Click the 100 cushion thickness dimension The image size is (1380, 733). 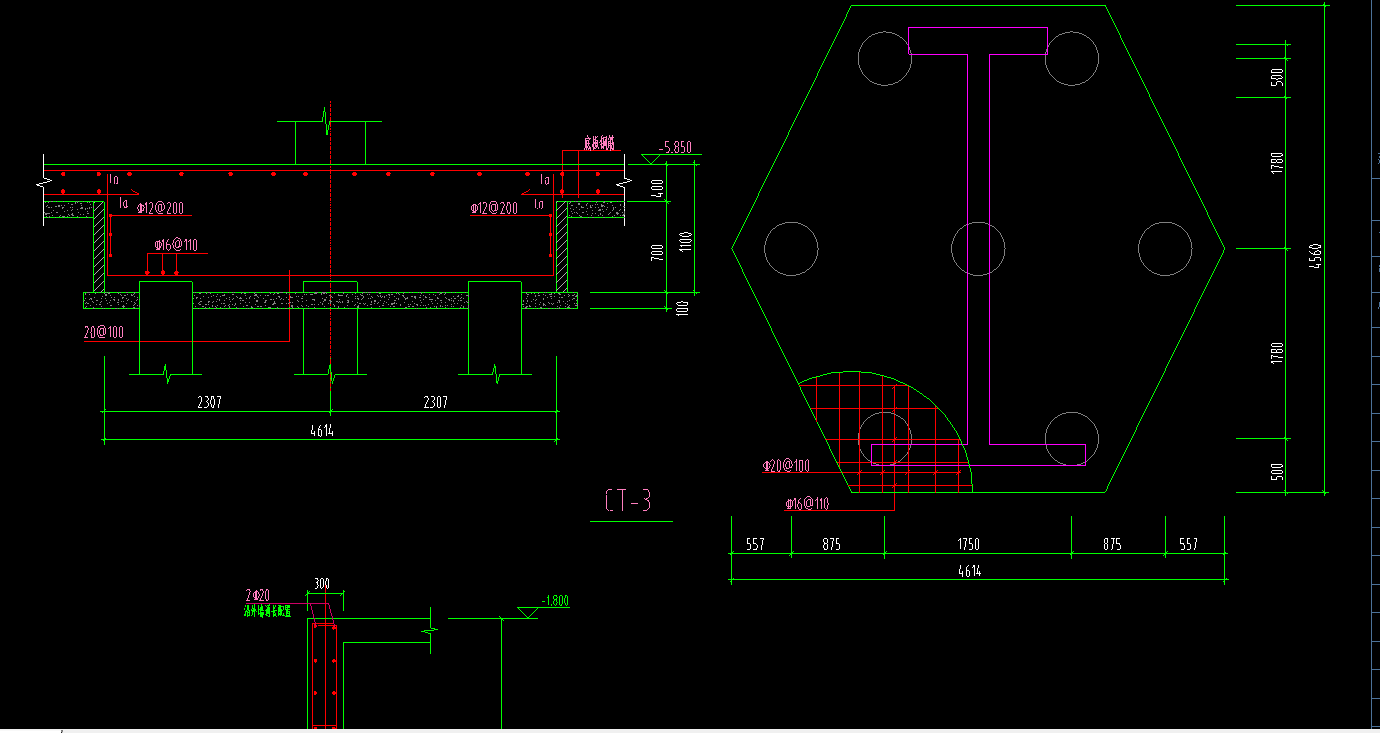[x=683, y=308]
